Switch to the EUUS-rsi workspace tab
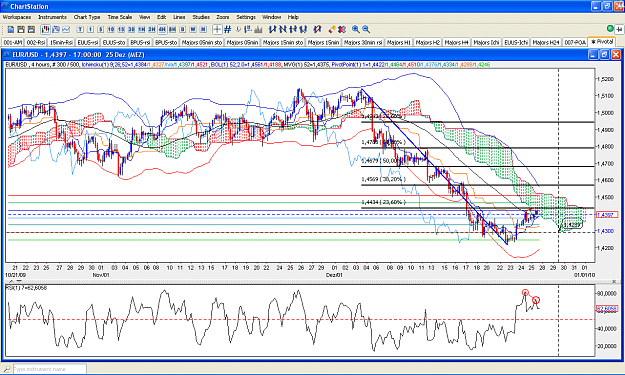The width and height of the screenshot is (625, 375). click(88, 42)
